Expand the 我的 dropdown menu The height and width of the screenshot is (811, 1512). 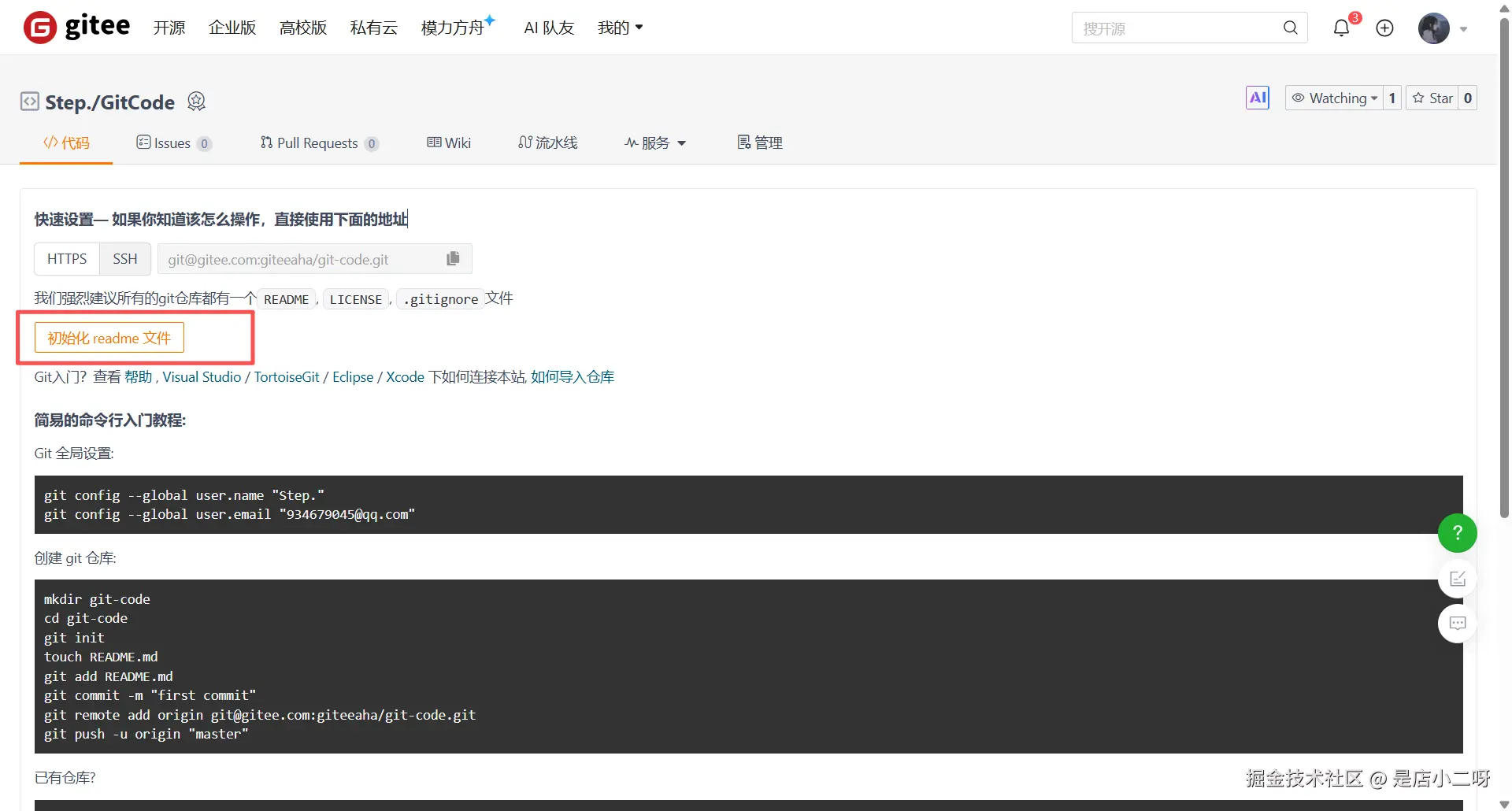click(x=621, y=28)
